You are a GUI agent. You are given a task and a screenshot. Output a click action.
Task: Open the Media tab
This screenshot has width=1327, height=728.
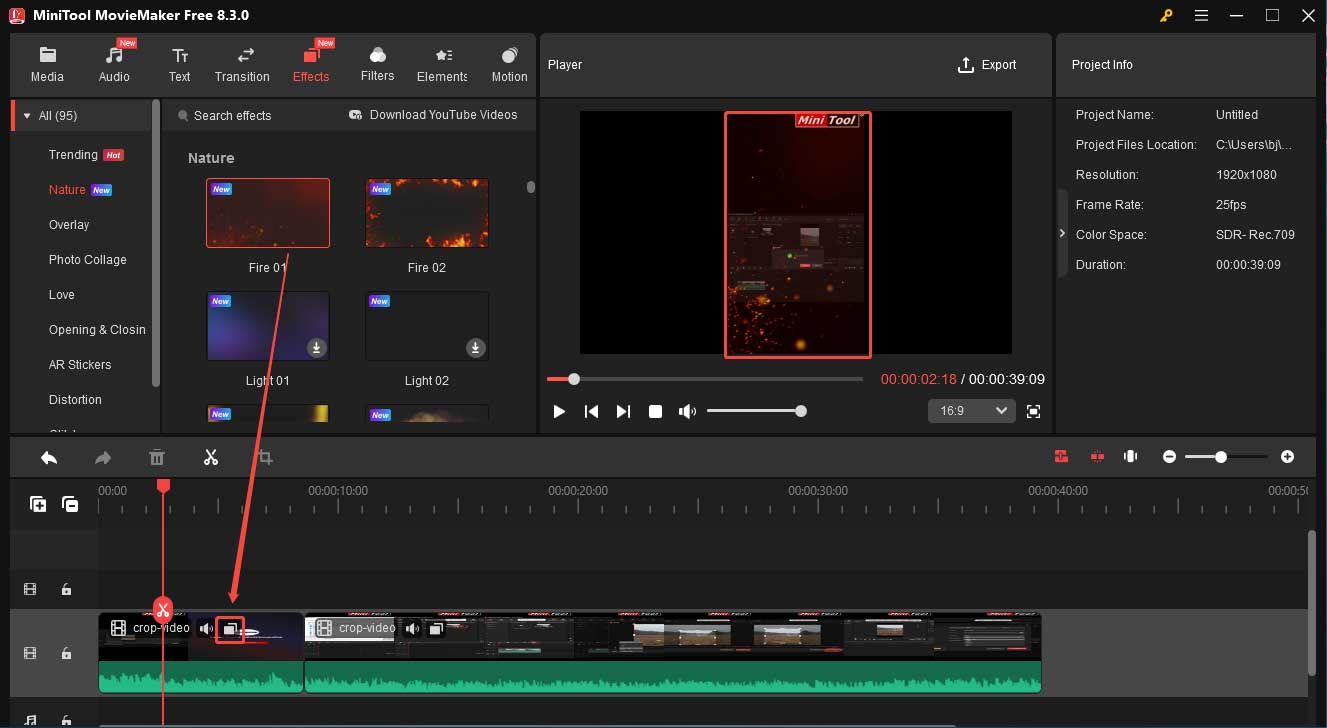[x=47, y=64]
